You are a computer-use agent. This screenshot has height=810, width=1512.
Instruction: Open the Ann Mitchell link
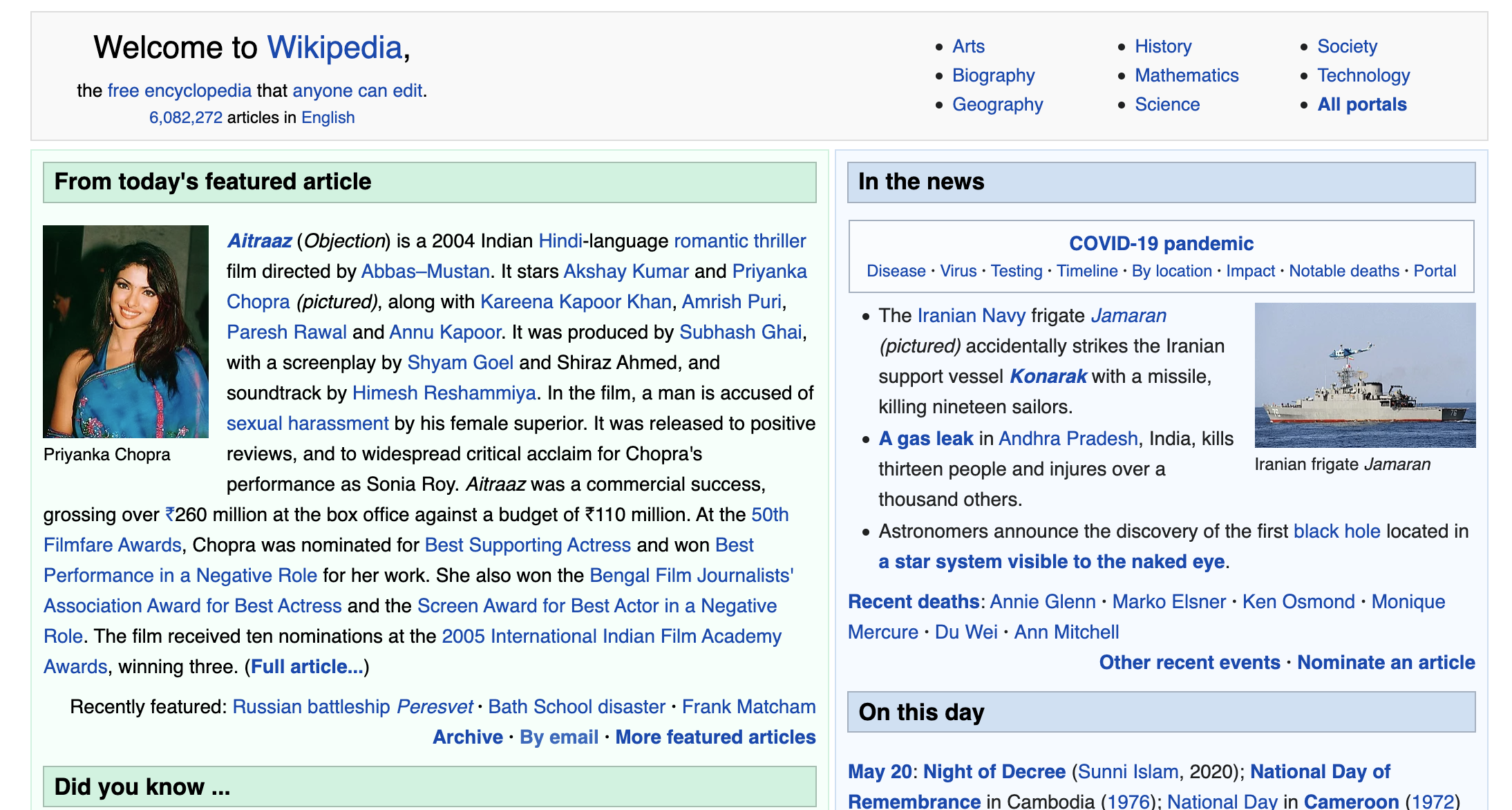[x=1066, y=632]
